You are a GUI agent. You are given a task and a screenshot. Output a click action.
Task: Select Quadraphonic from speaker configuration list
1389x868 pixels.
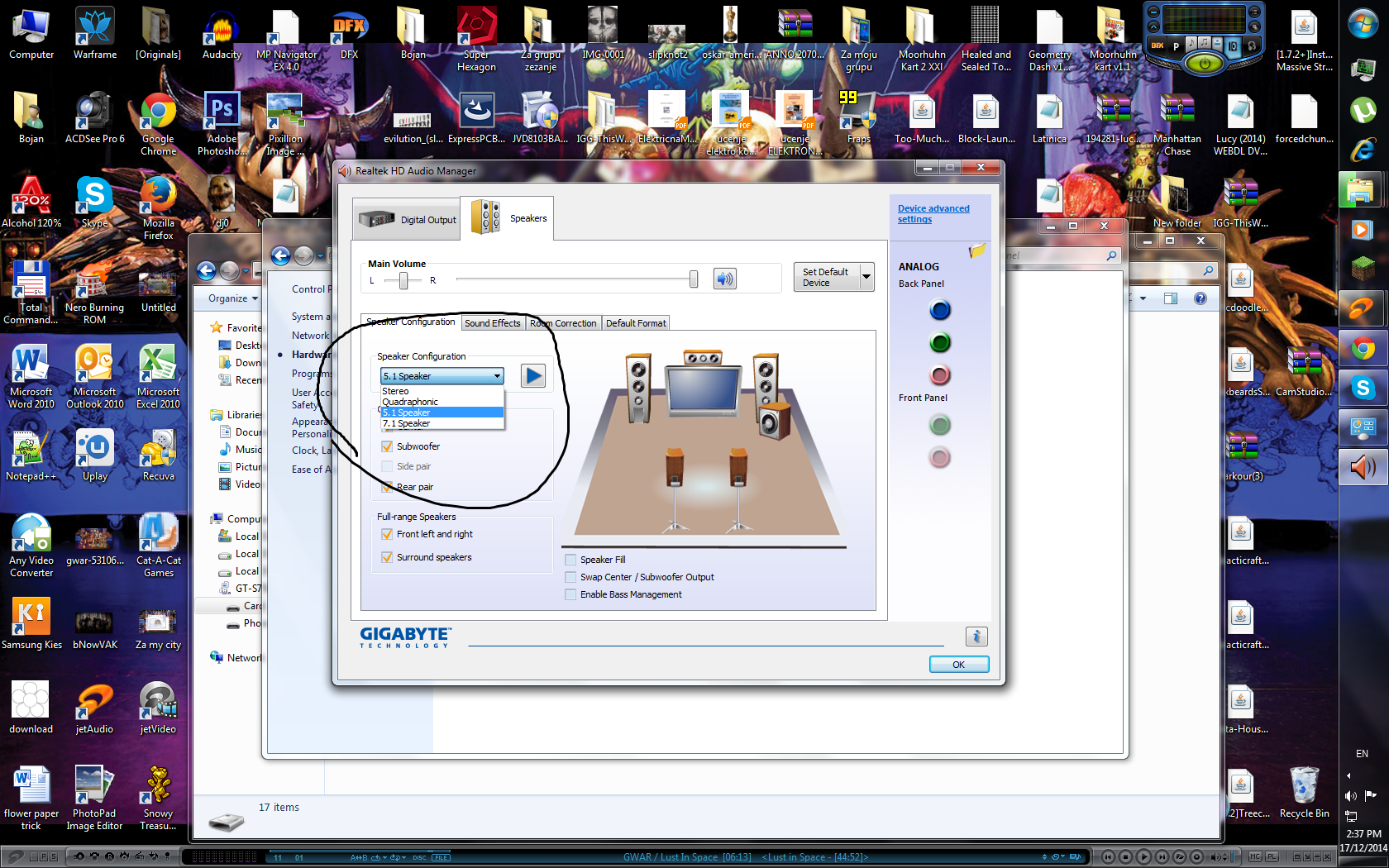point(442,402)
